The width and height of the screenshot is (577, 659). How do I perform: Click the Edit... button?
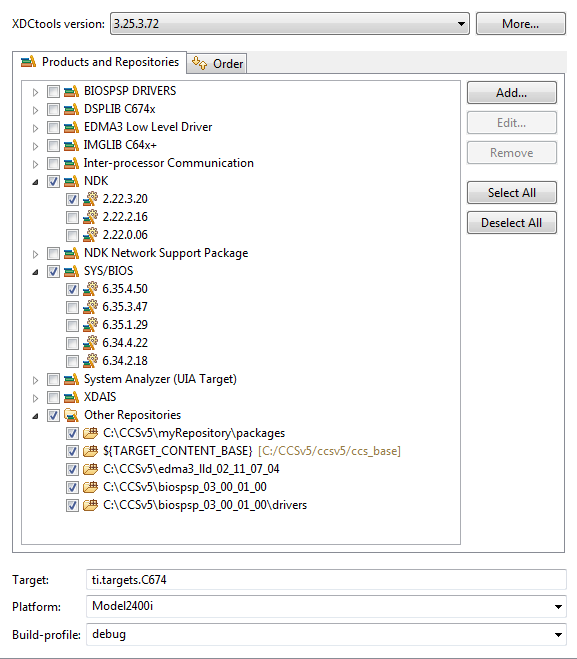pyautogui.click(x=511, y=123)
